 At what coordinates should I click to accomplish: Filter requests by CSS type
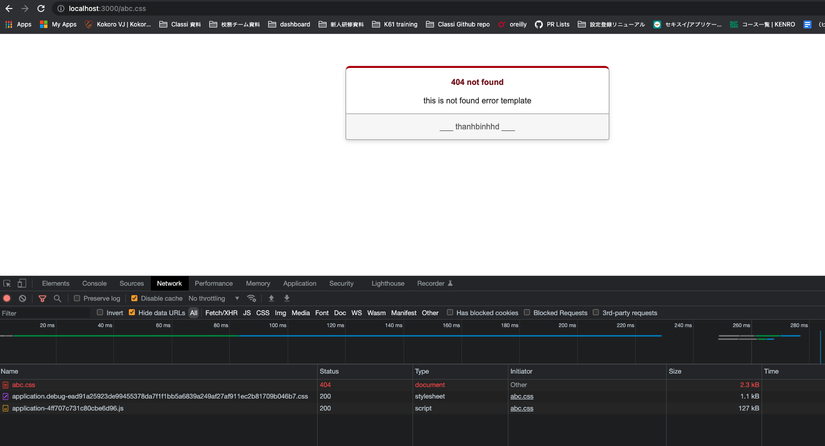(x=263, y=313)
